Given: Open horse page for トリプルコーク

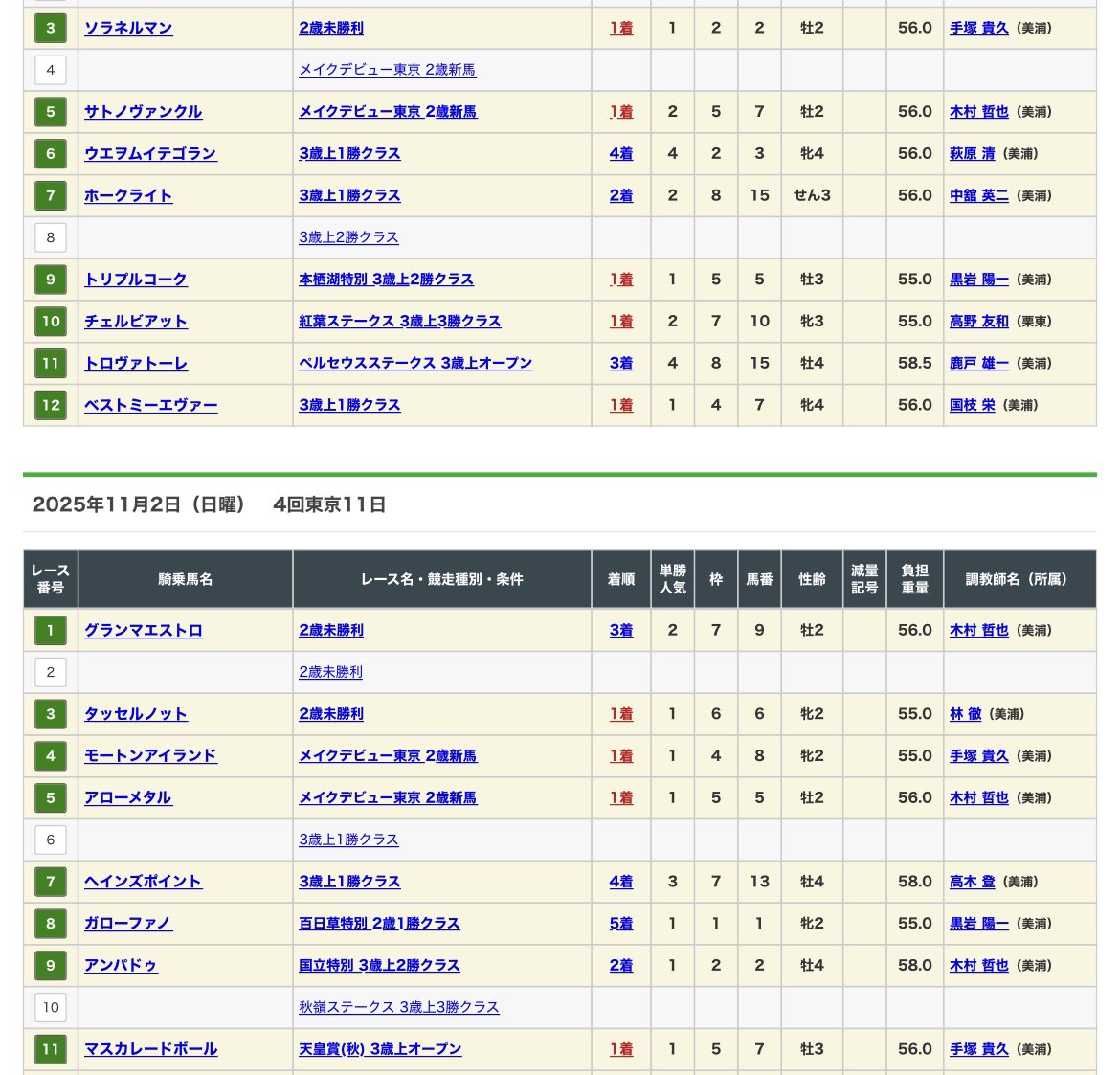Looking at the screenshot, I should tap(136, 280).
